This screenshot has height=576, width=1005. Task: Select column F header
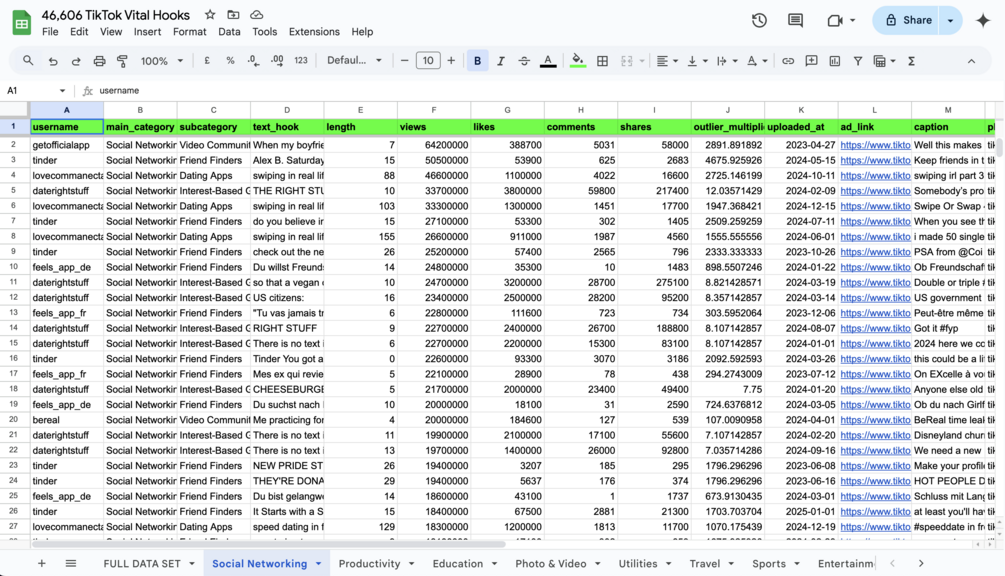(434, 110)
